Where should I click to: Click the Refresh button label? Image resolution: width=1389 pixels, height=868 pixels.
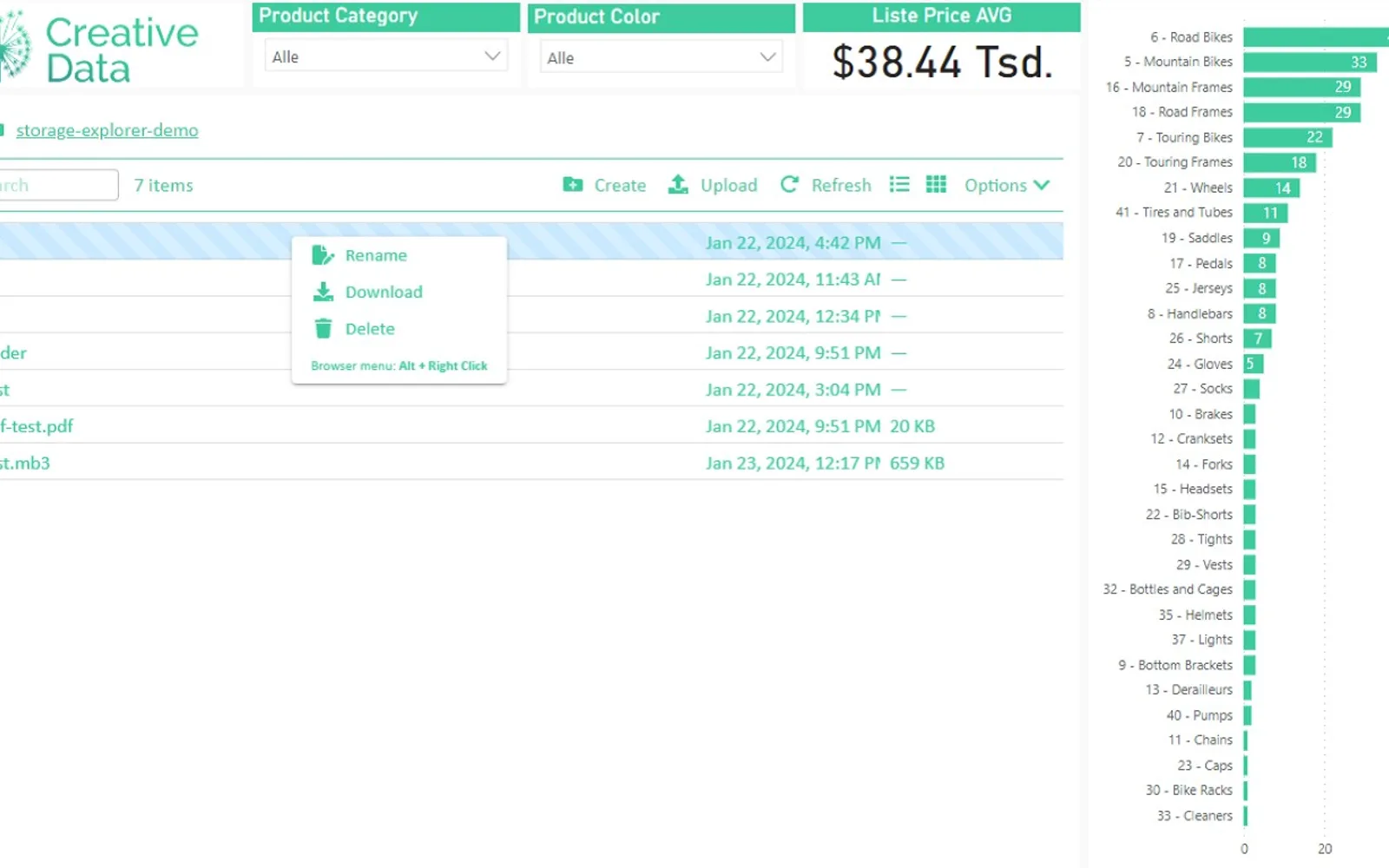(x=841, y=185)
